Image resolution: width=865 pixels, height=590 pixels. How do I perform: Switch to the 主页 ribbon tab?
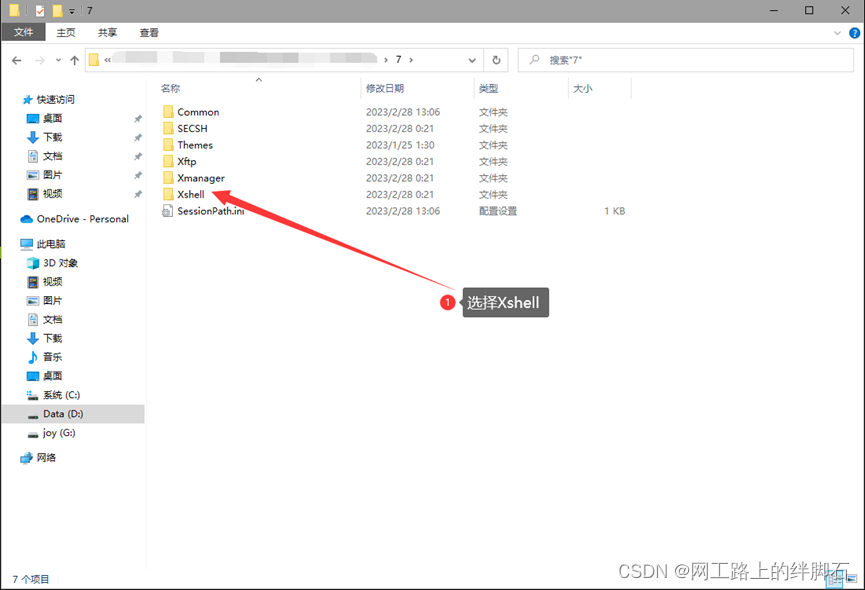coord(66,33)
